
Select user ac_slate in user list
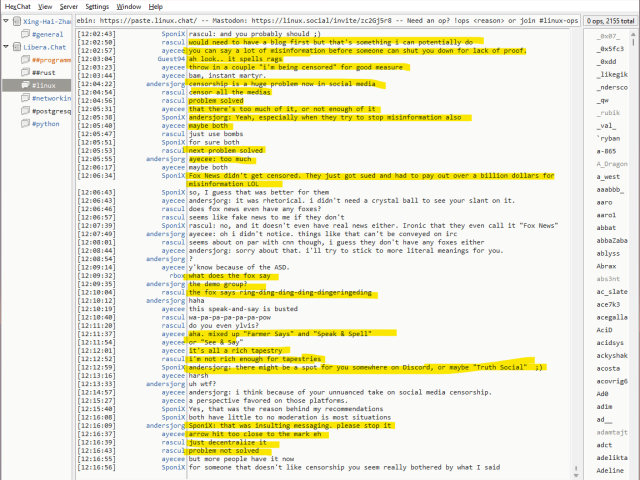[612, 292]
